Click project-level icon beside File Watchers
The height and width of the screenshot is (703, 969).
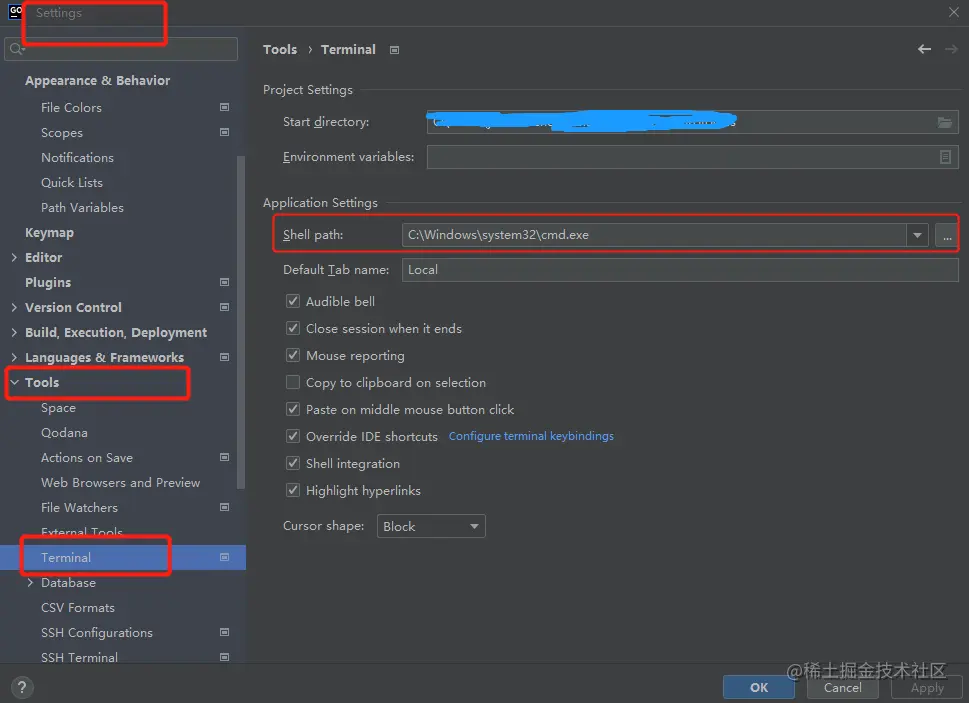[x=224, y=507]
